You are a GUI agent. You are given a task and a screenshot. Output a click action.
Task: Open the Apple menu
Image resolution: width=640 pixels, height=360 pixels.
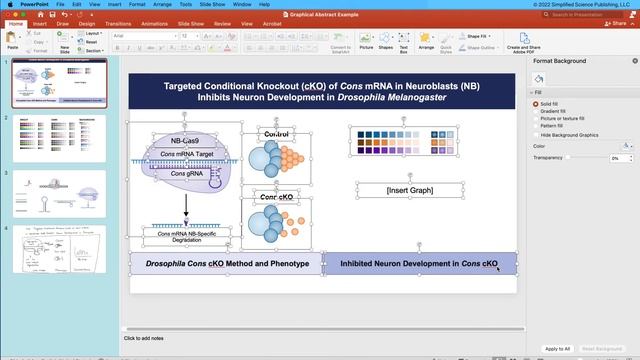(x=10, y=4)
